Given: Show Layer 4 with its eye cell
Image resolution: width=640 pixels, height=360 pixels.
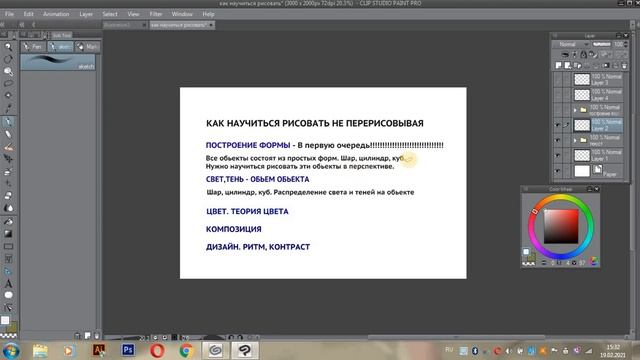Looking at the screenshot, I should tap(558, 95).
